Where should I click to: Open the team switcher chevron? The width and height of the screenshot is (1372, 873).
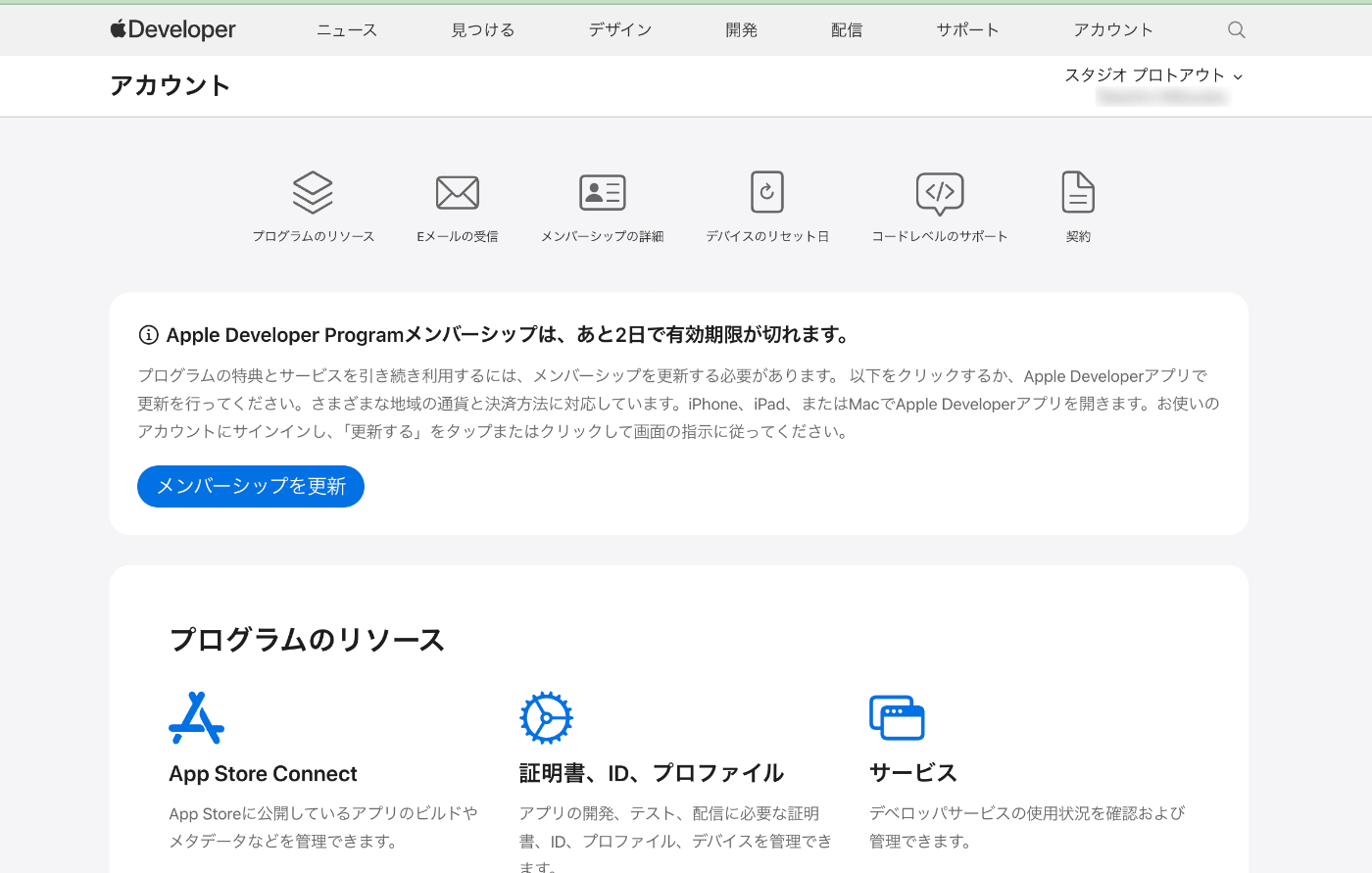click(1239, 75)
